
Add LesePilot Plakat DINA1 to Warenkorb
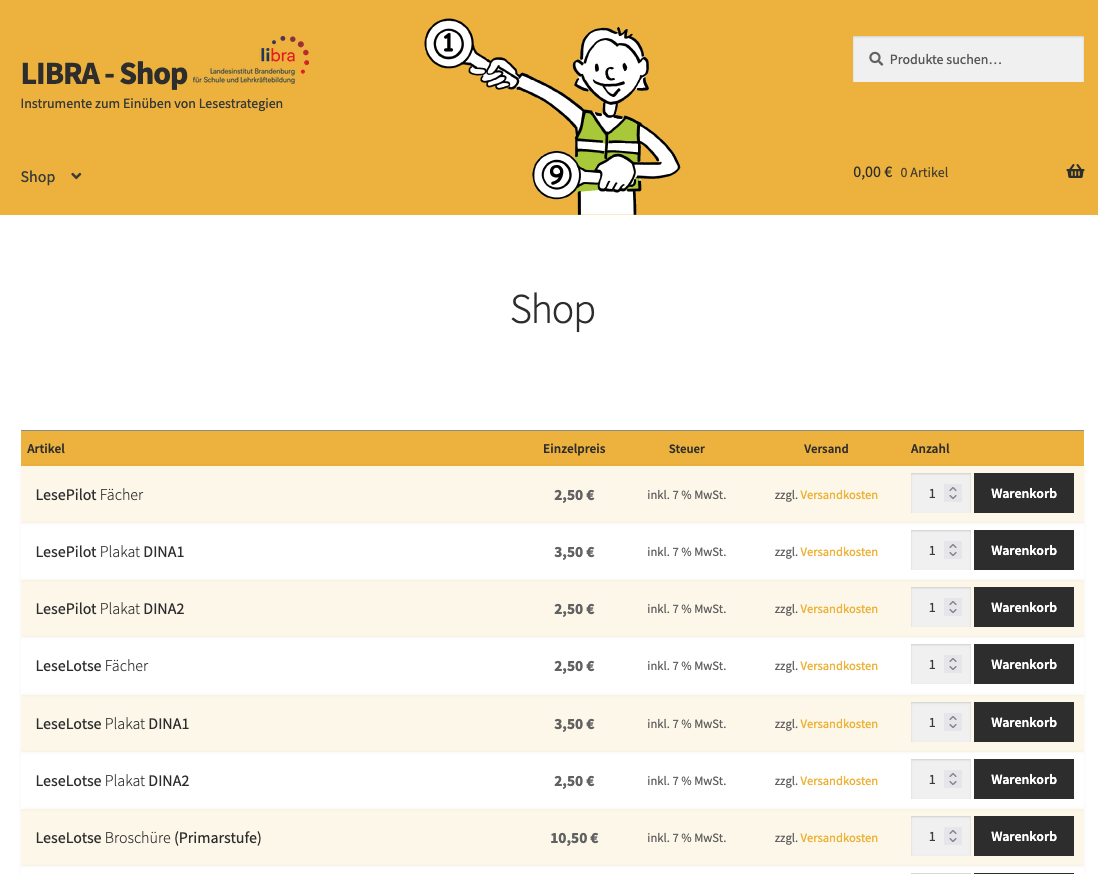click(1023, 550)
